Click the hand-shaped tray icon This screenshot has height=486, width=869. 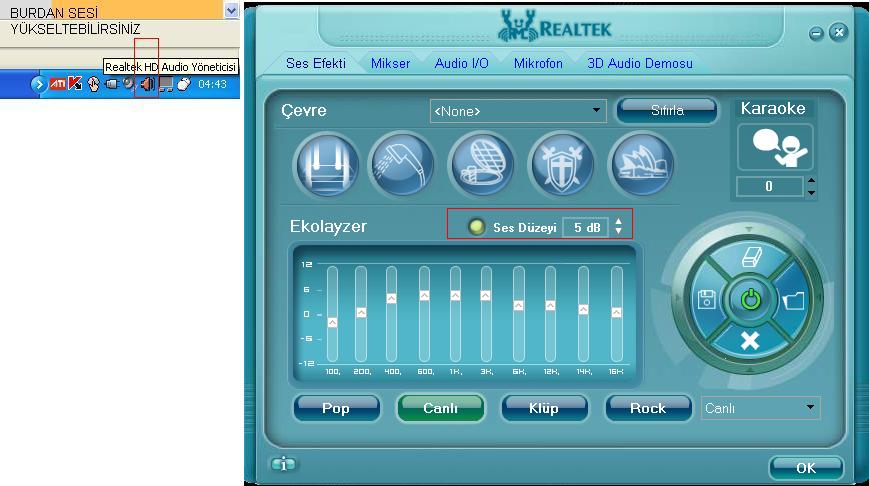click(x=94, y=84)
